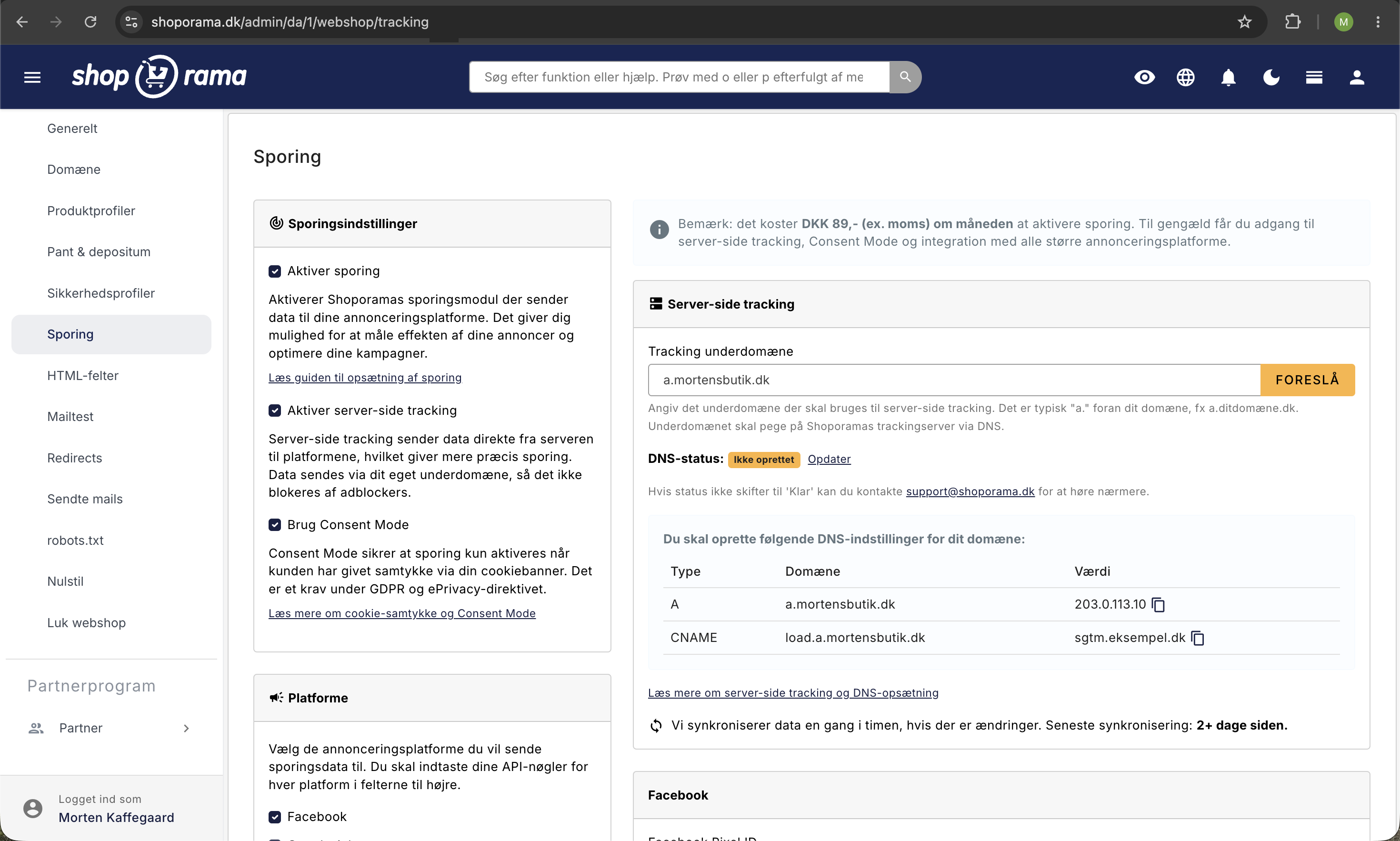Open cookie-samtykke og Consent Mode link
The image size is (1400, 841).
(x=402, y=613)
